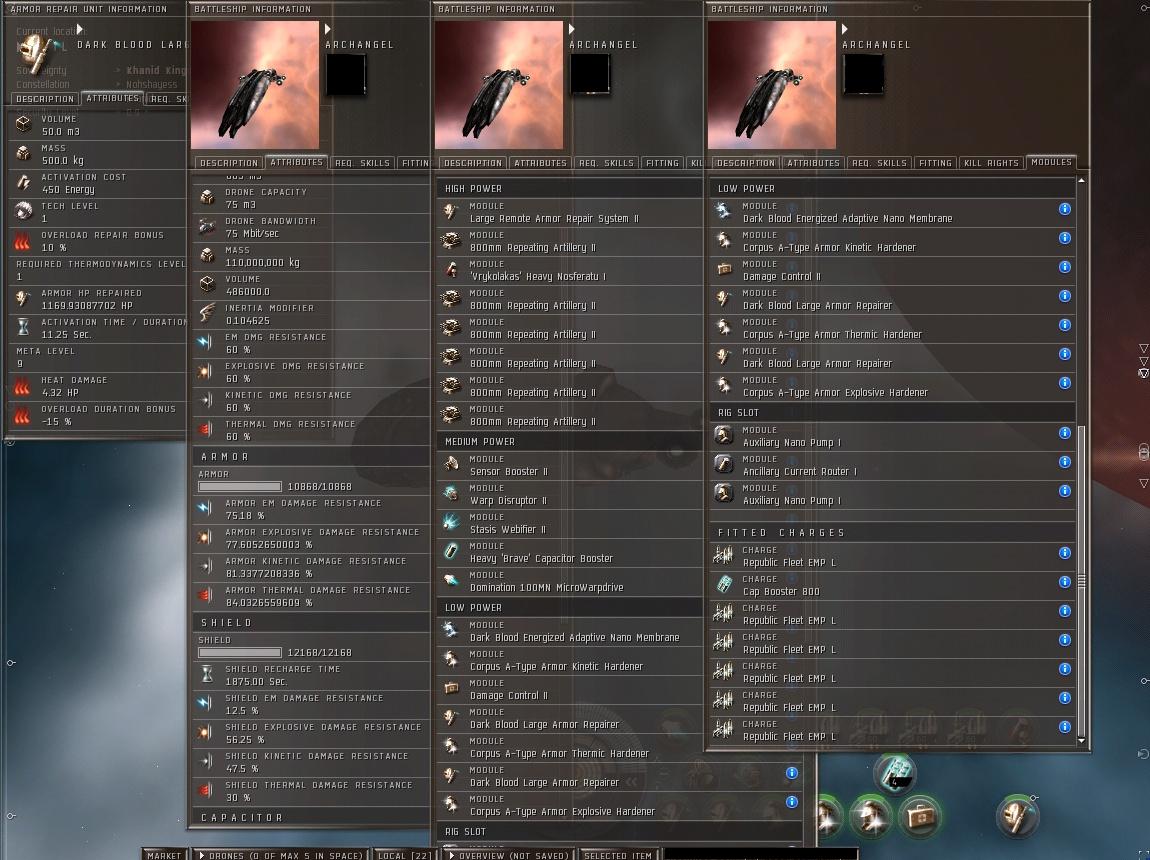Click the Heat Damage attribute icon
Screen dimensions: 1150x860
pyautogui.click(x=23, y=385)
